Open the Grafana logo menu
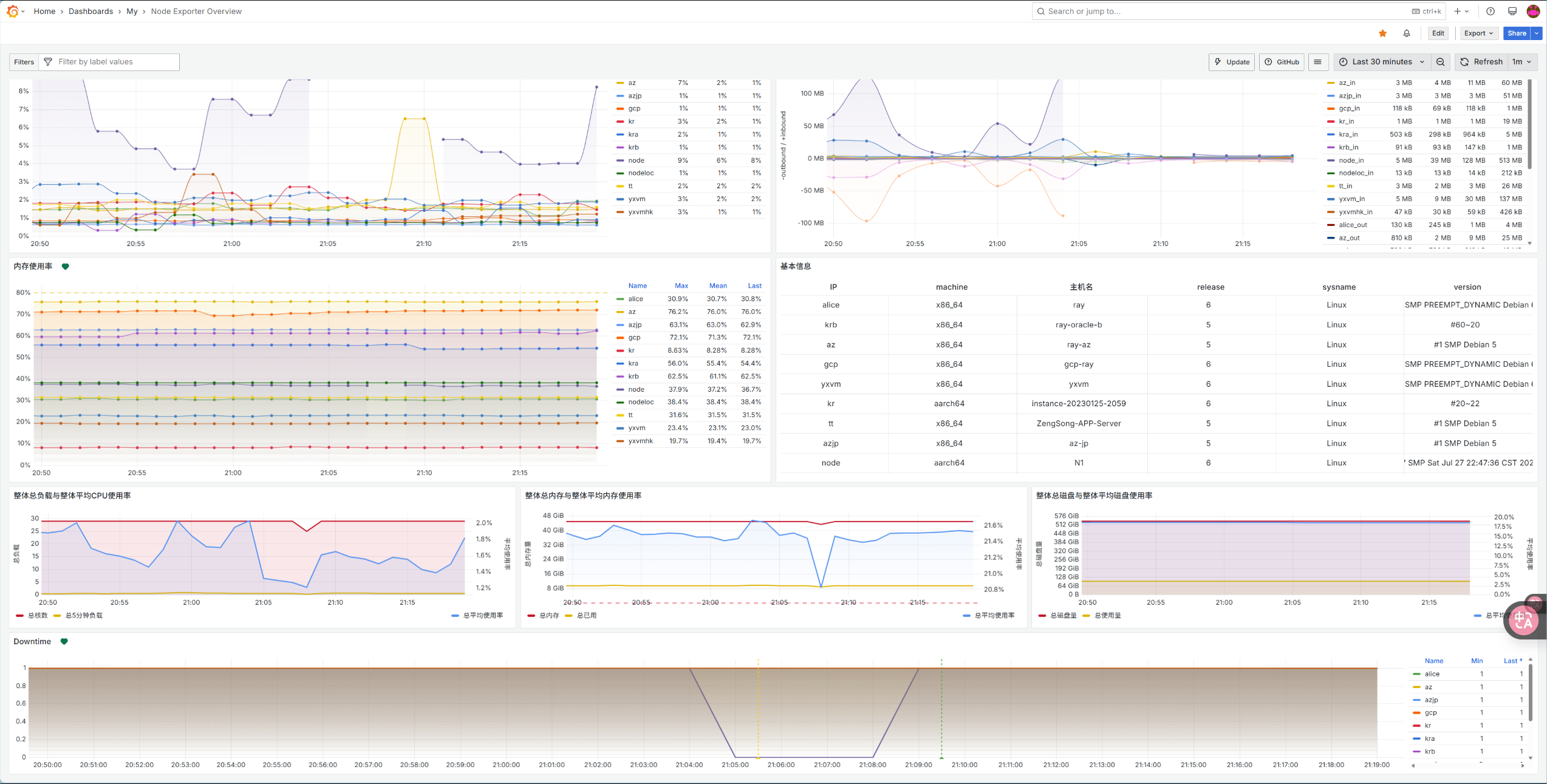Image resolution: width=1547 pixels, height=784 pixels. (12, 11)
